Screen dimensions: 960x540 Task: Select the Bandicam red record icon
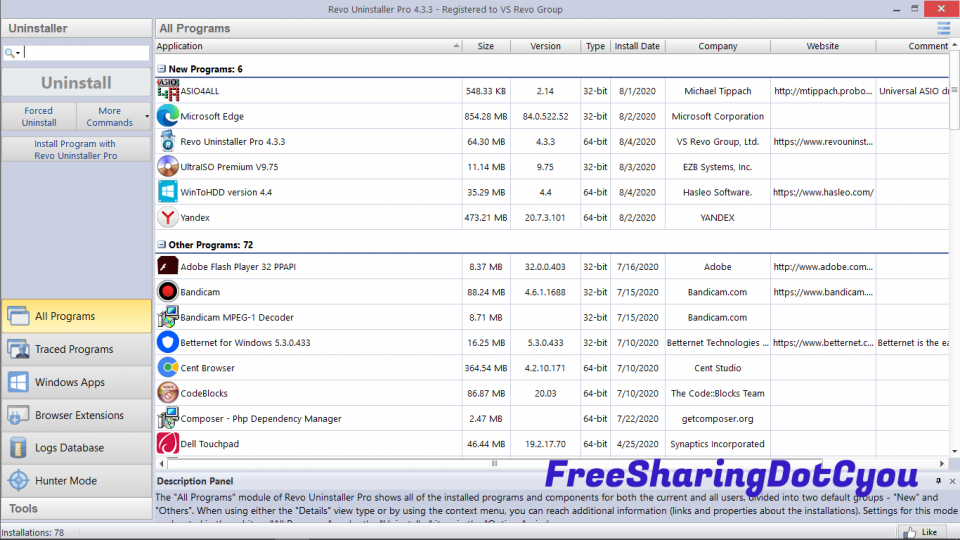168,292
